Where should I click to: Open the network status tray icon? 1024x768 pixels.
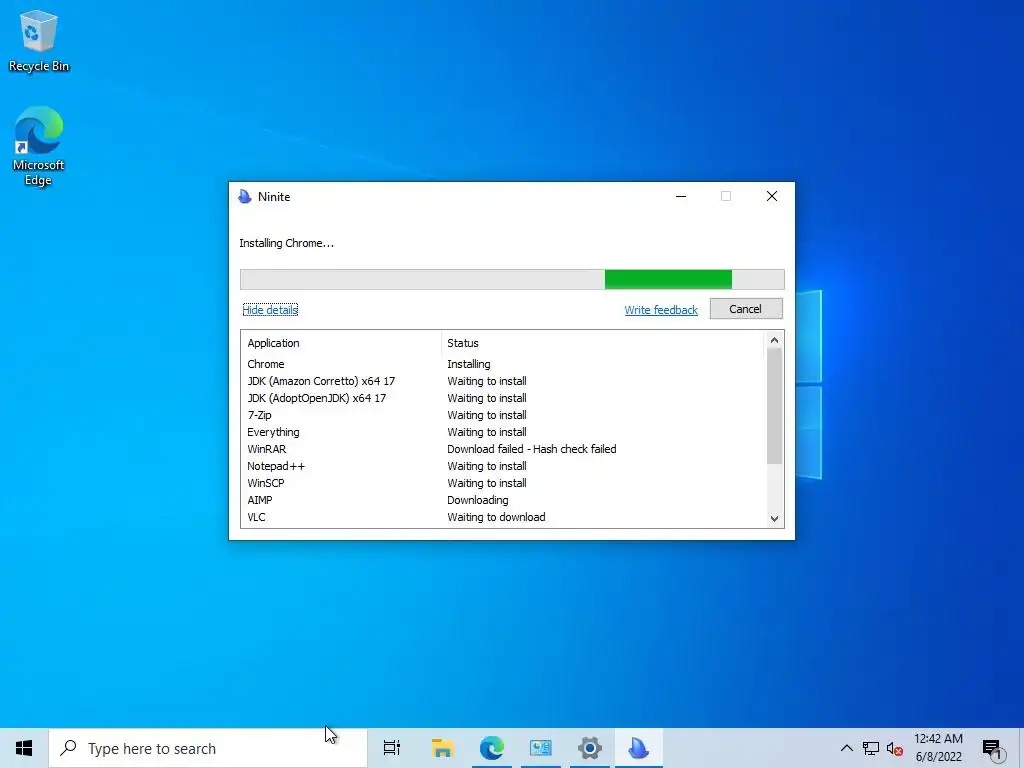pyautogui.click(x=871, y=748)
